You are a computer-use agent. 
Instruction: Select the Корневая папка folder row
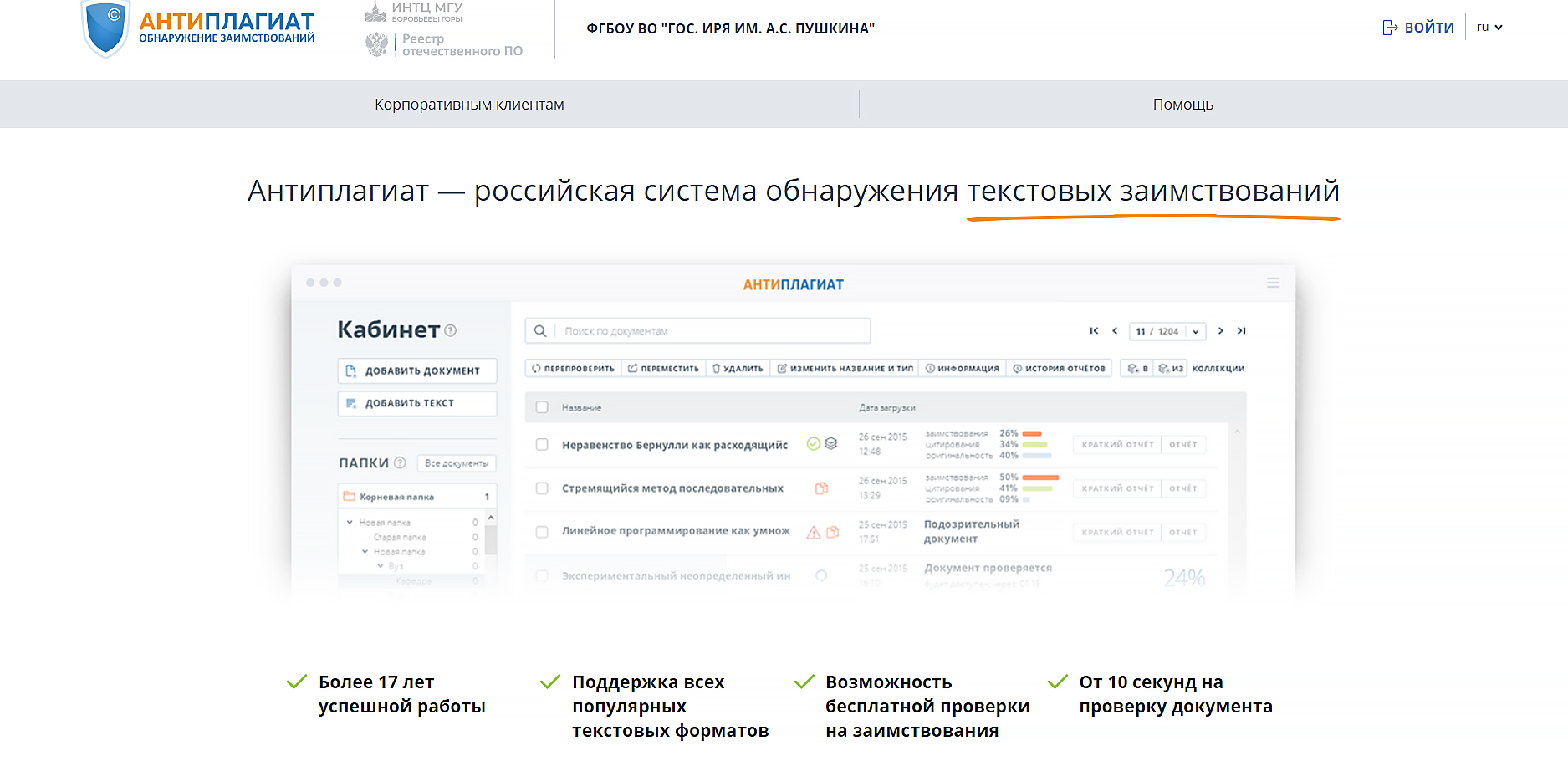point(417,497)
